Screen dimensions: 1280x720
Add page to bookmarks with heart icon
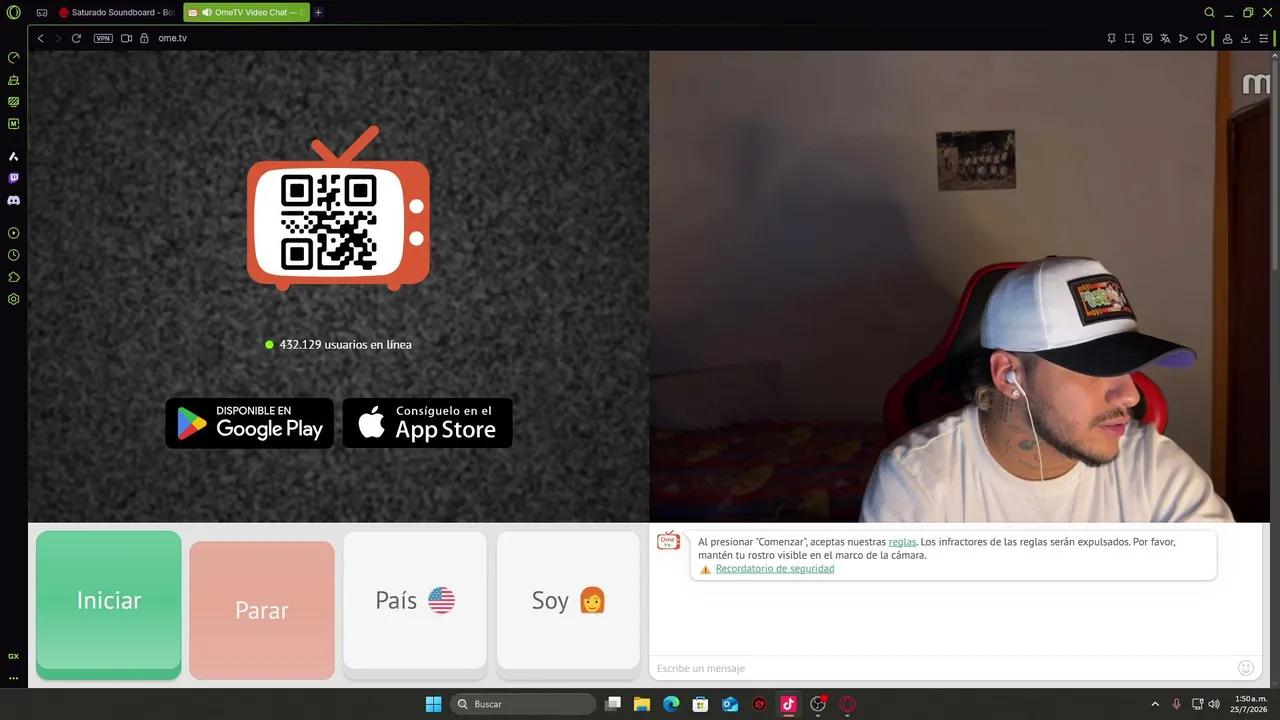tap(1201, 38)
